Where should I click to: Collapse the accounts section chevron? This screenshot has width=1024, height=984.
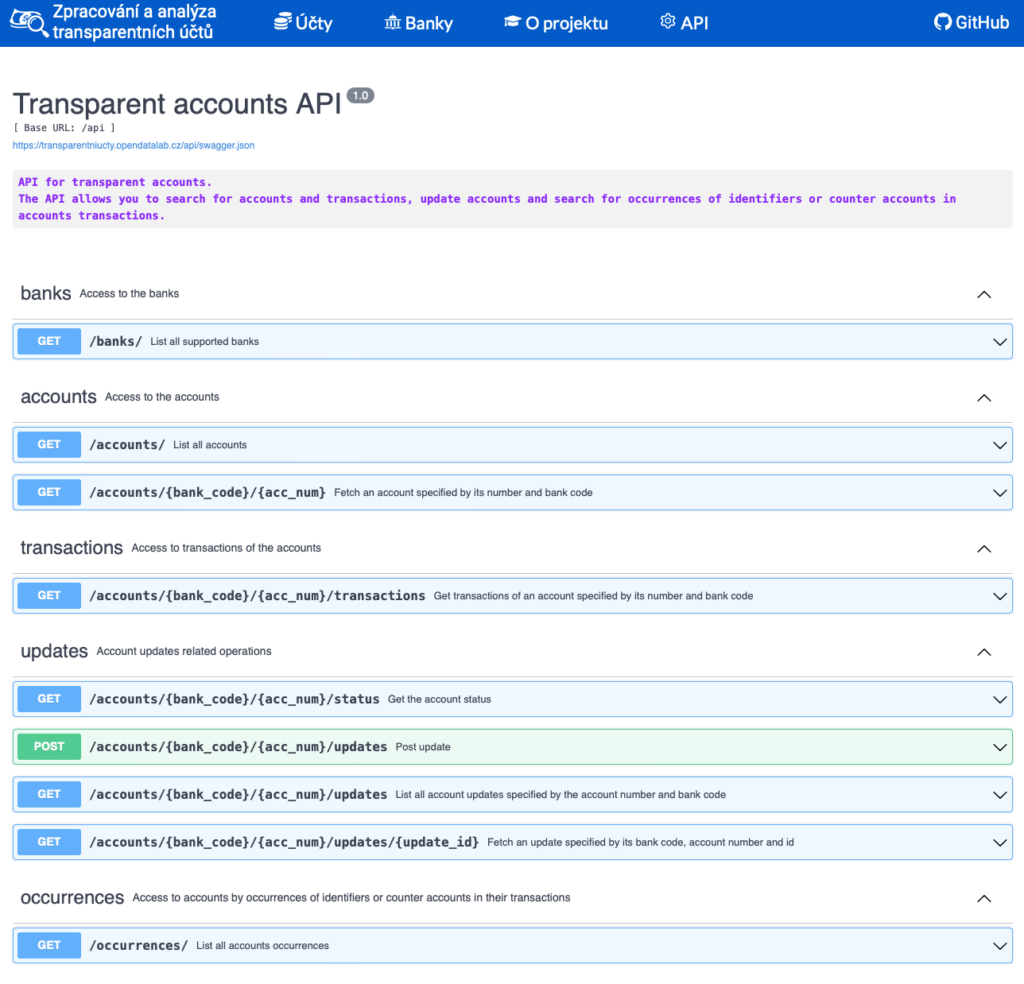pyautogui.click(x=984, y=398)
